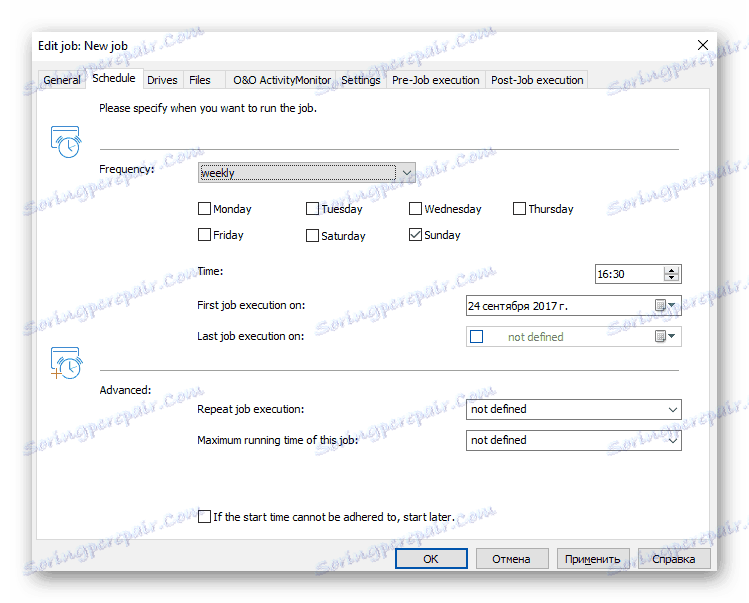Enable the Tuesday checkbox
749x603 pixels.
(x=312, y=209)
